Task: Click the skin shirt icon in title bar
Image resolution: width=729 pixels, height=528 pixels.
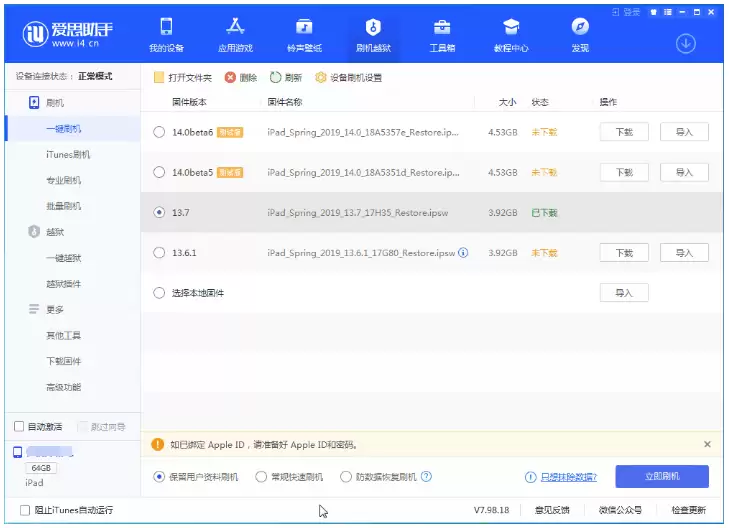Action: (654, 12)
